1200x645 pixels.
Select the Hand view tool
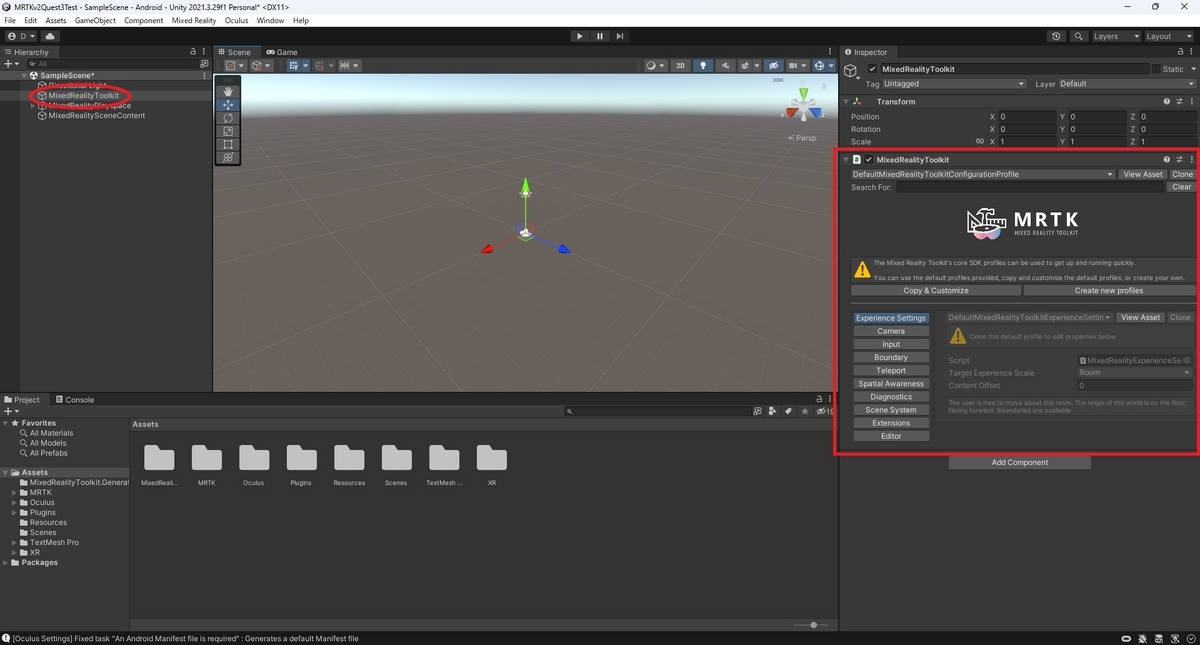[x=228, y=92]
